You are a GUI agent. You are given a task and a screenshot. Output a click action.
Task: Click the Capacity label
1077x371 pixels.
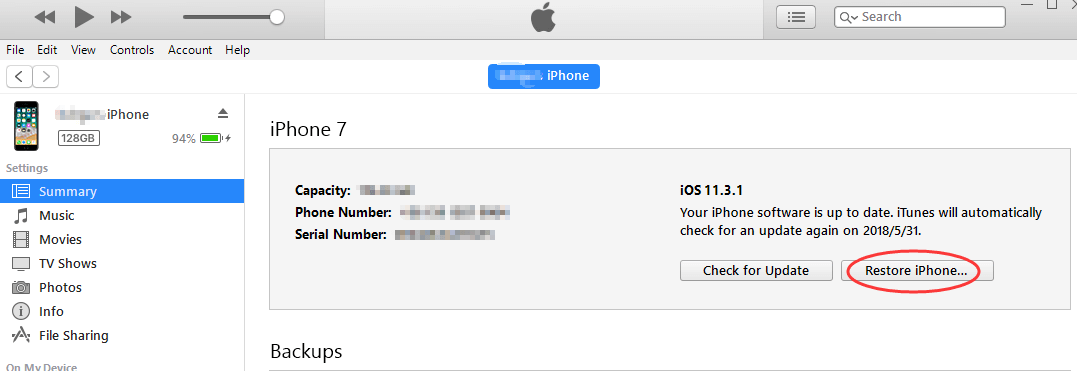[323, 191]
